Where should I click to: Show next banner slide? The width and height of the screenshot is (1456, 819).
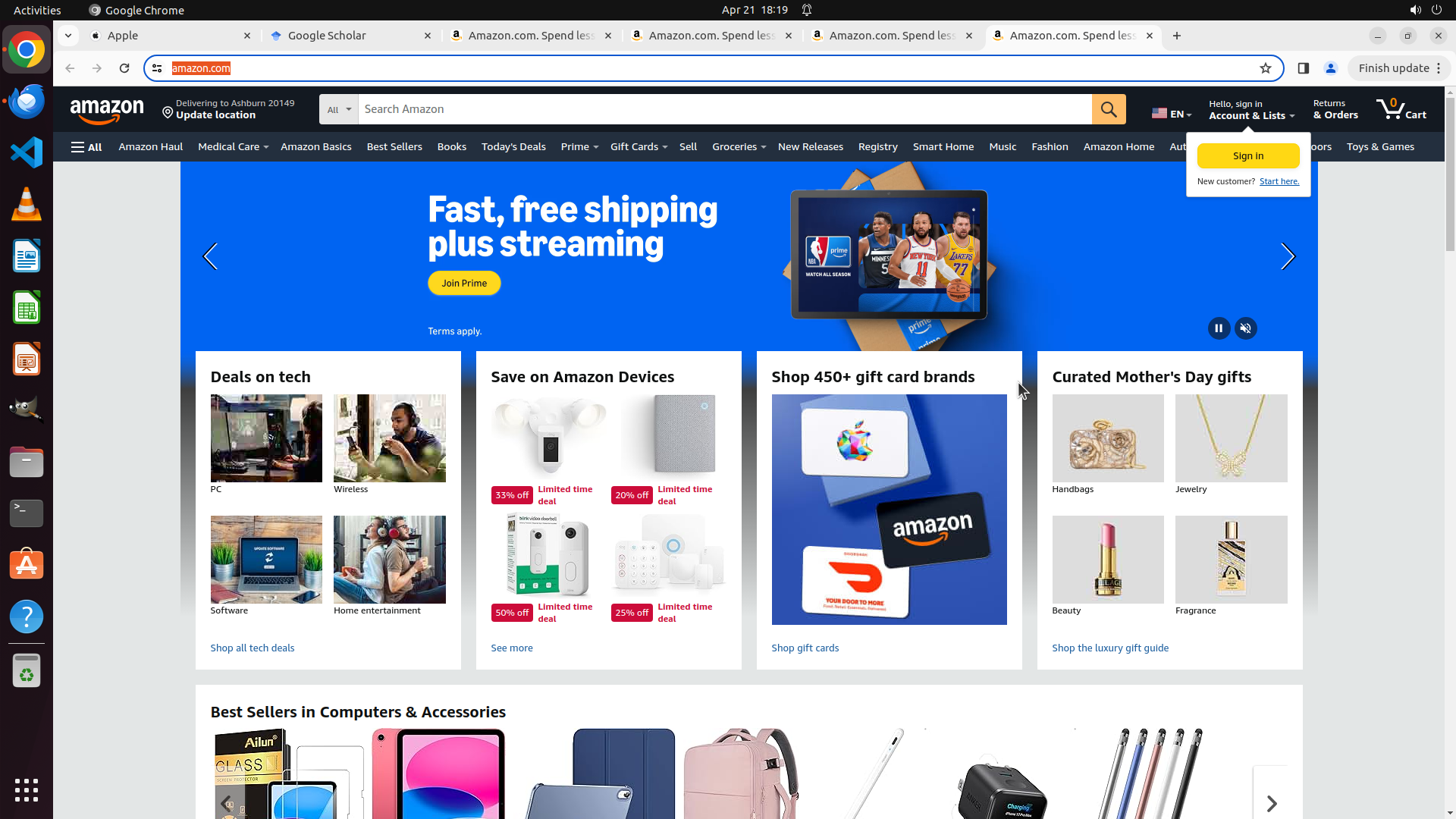[x=1288, y=256]
